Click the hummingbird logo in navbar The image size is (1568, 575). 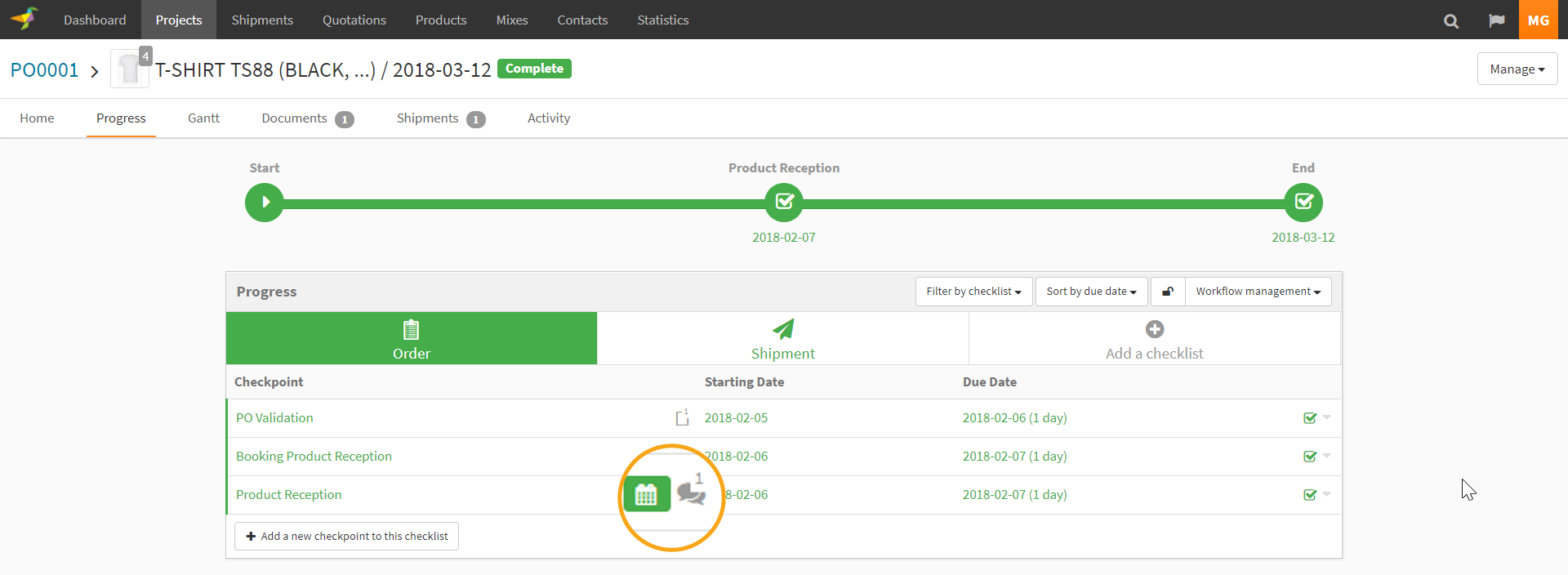coord(24,19)
